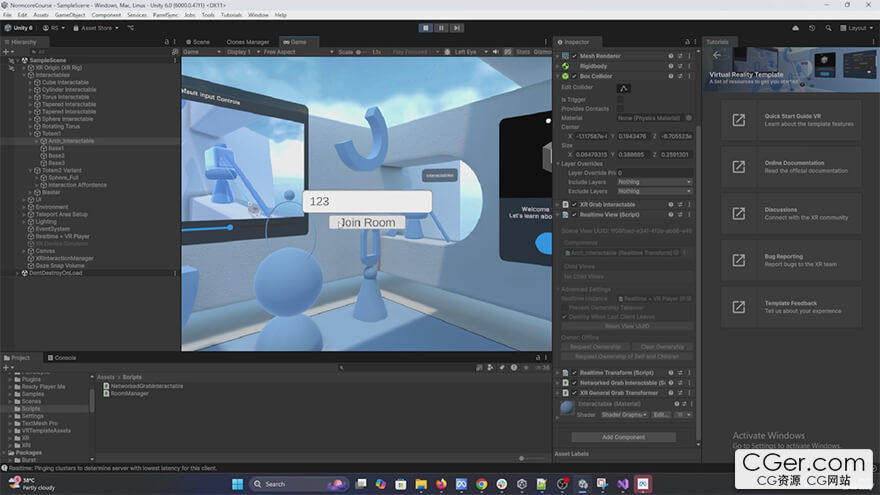The image size is (880, 495).
Task: Open the Quick Start Guide VR link icon
Action: [738, 120]
